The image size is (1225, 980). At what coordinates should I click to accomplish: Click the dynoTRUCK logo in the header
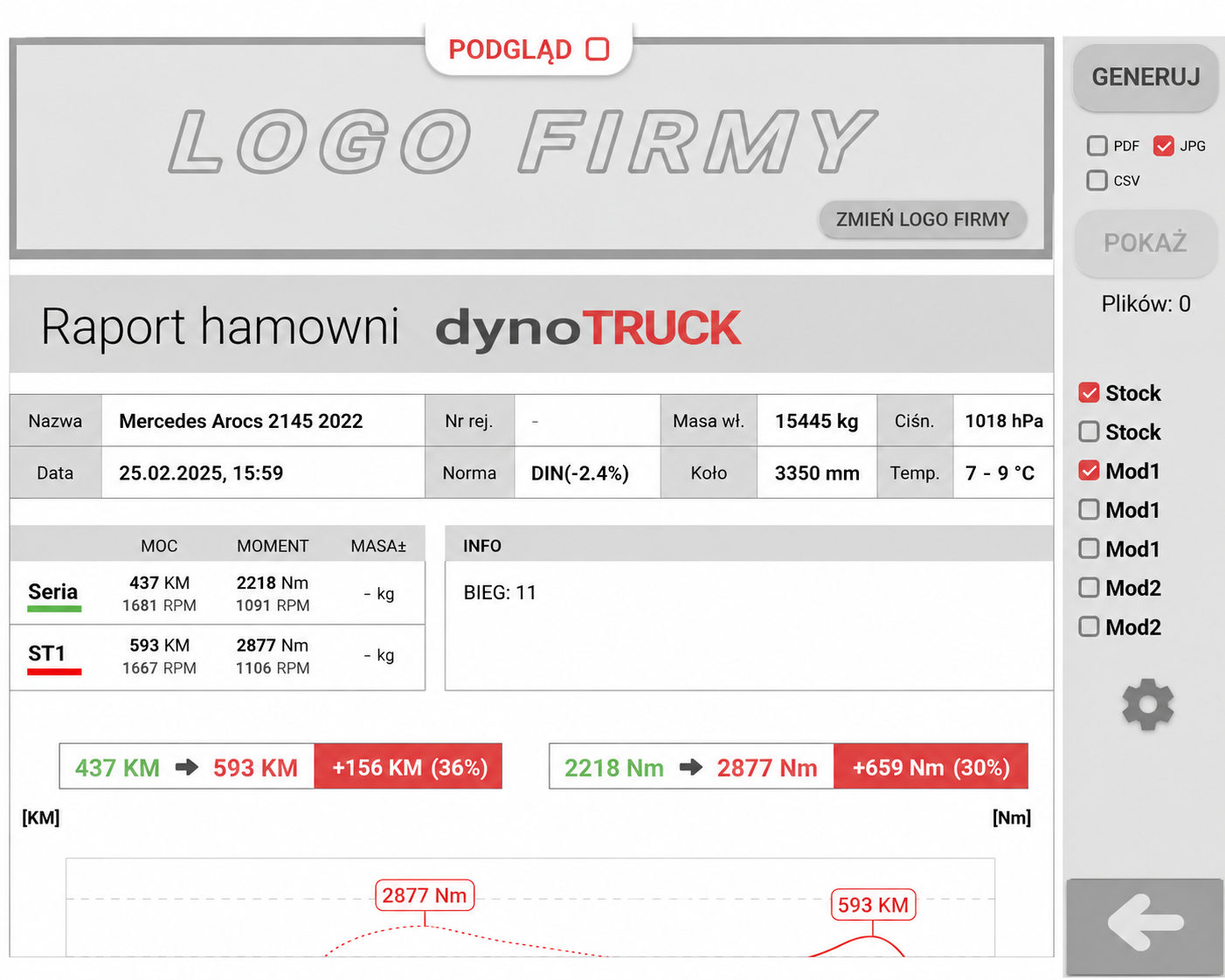588,328
